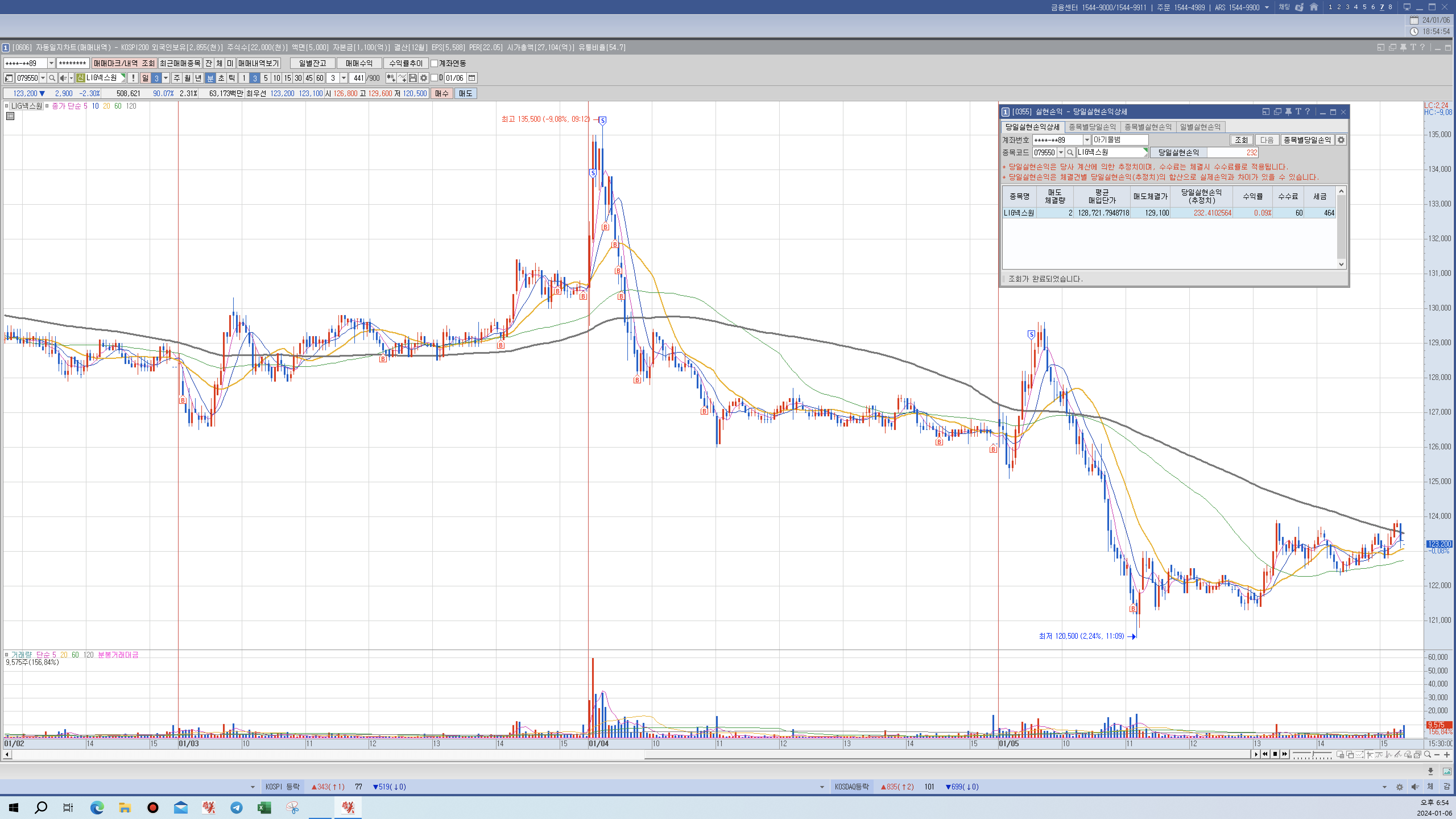The height and width of the screenshot is (819, 1456).
Task: Click the stop button on chart replay controls
Action: pyautogui.click(x=1275, y=754)
